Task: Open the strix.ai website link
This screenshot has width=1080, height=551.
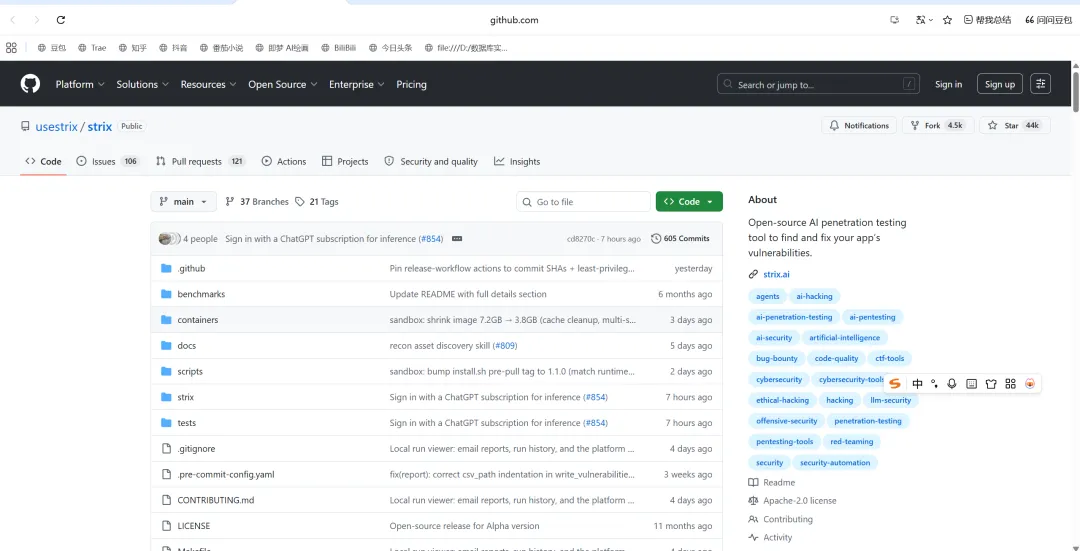Action: point(776,274)
